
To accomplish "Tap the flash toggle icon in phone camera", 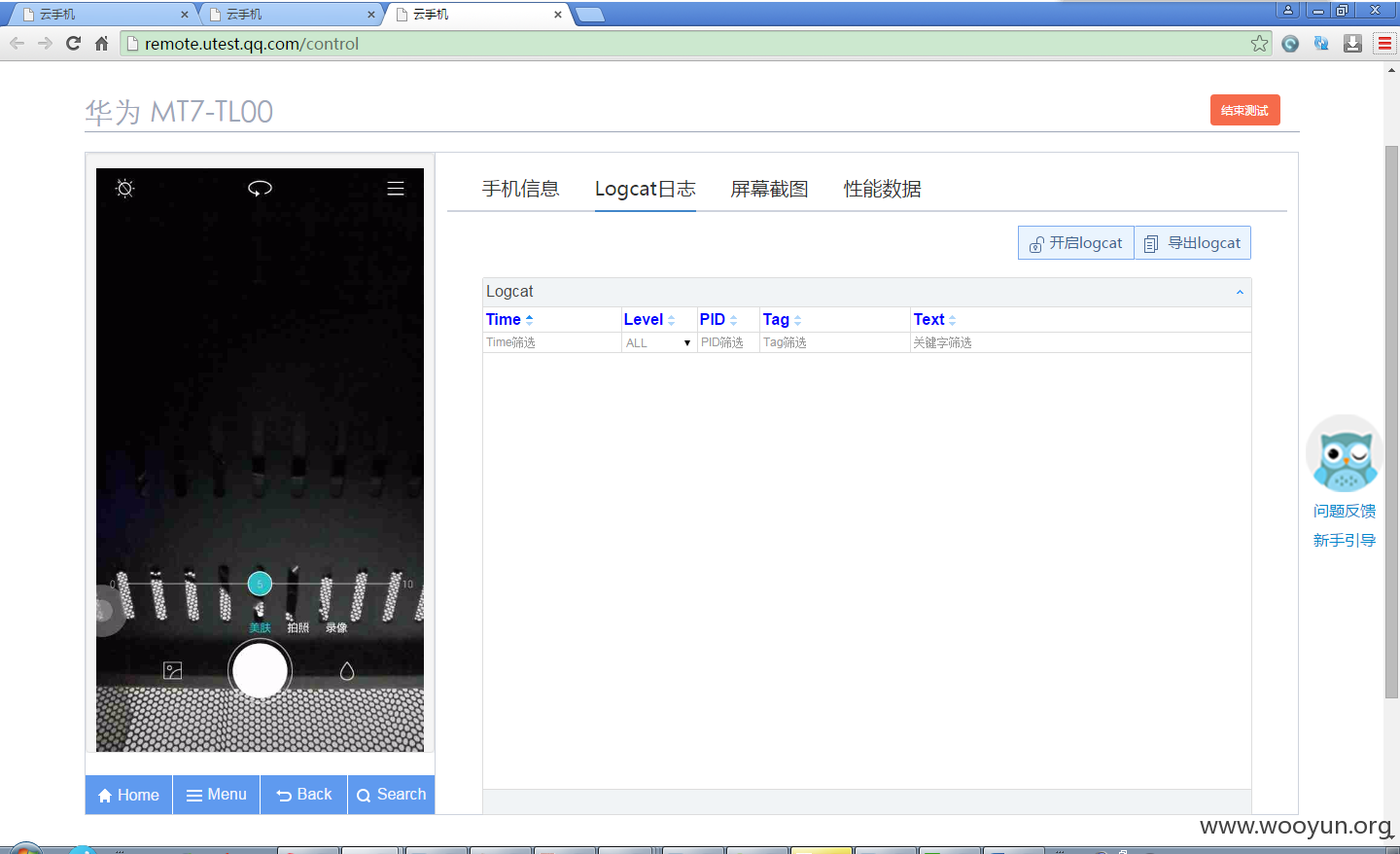I will tap(124, 188).
